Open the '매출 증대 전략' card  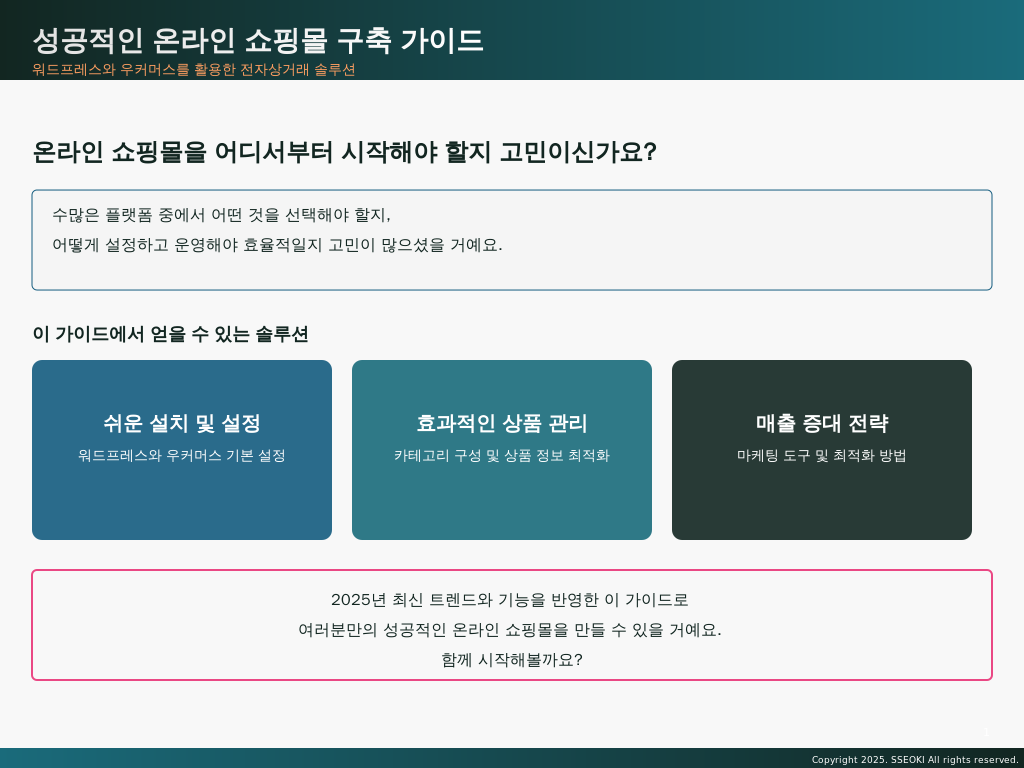(x=822, y=450)
